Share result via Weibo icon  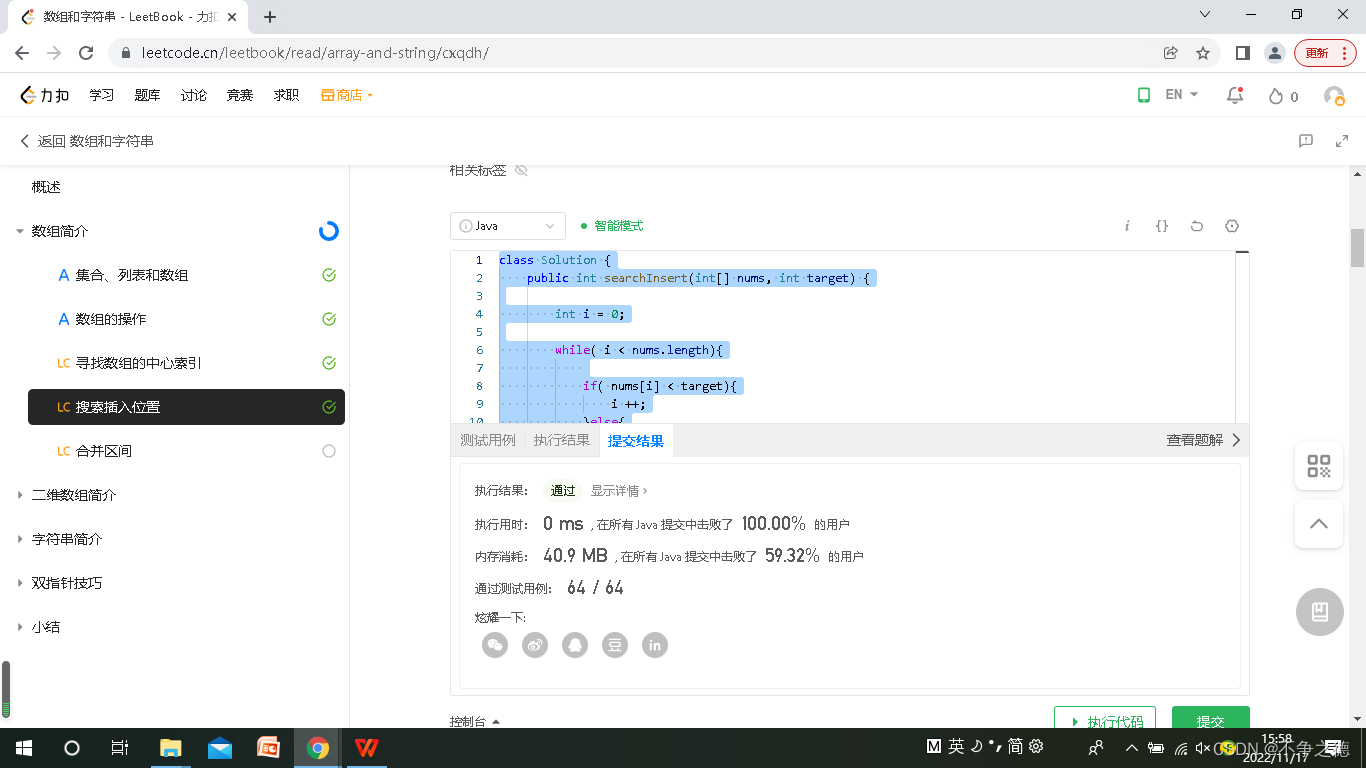point(535,645)
